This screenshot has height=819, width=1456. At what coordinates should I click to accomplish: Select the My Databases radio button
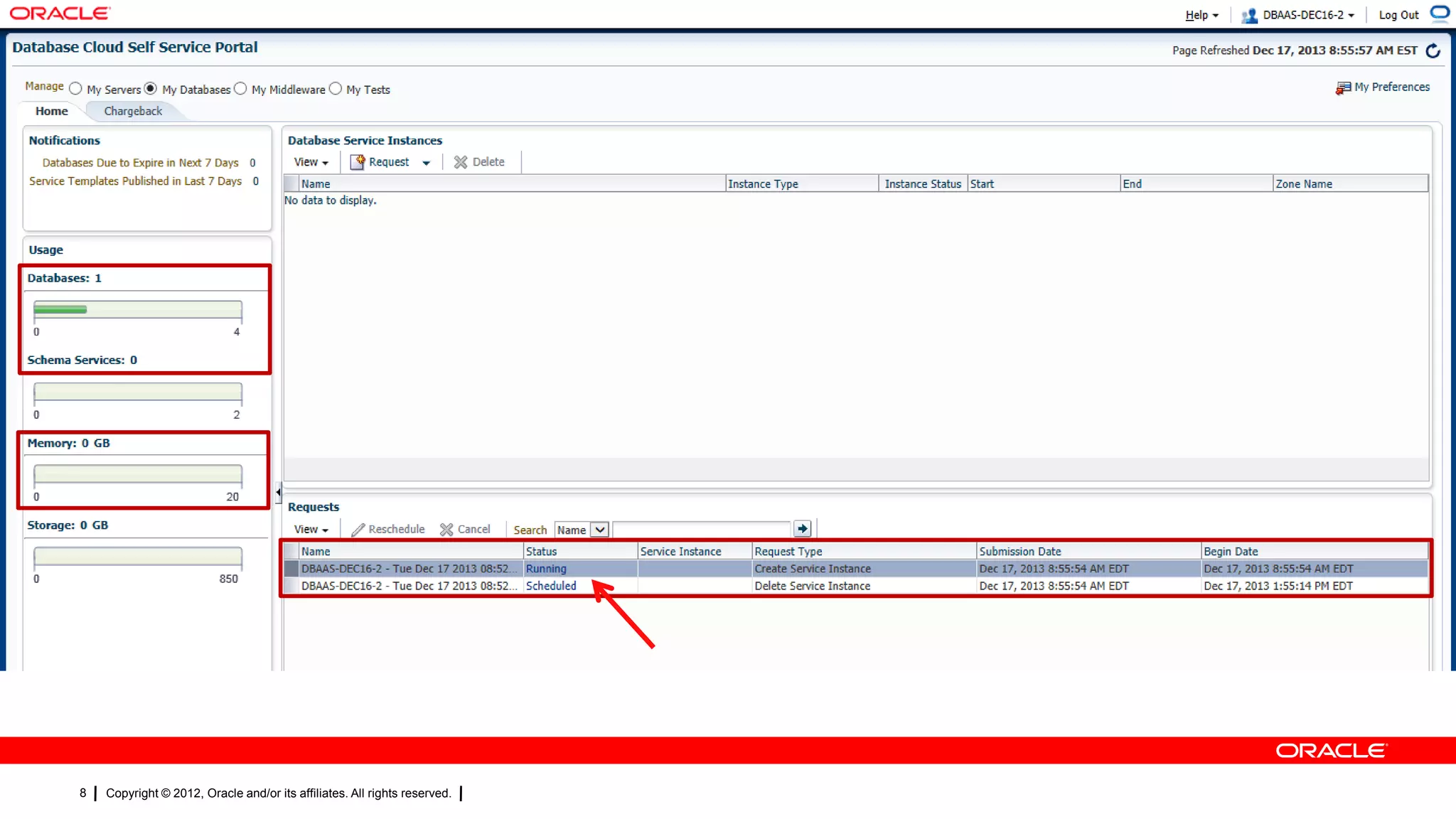pos(151,89)
